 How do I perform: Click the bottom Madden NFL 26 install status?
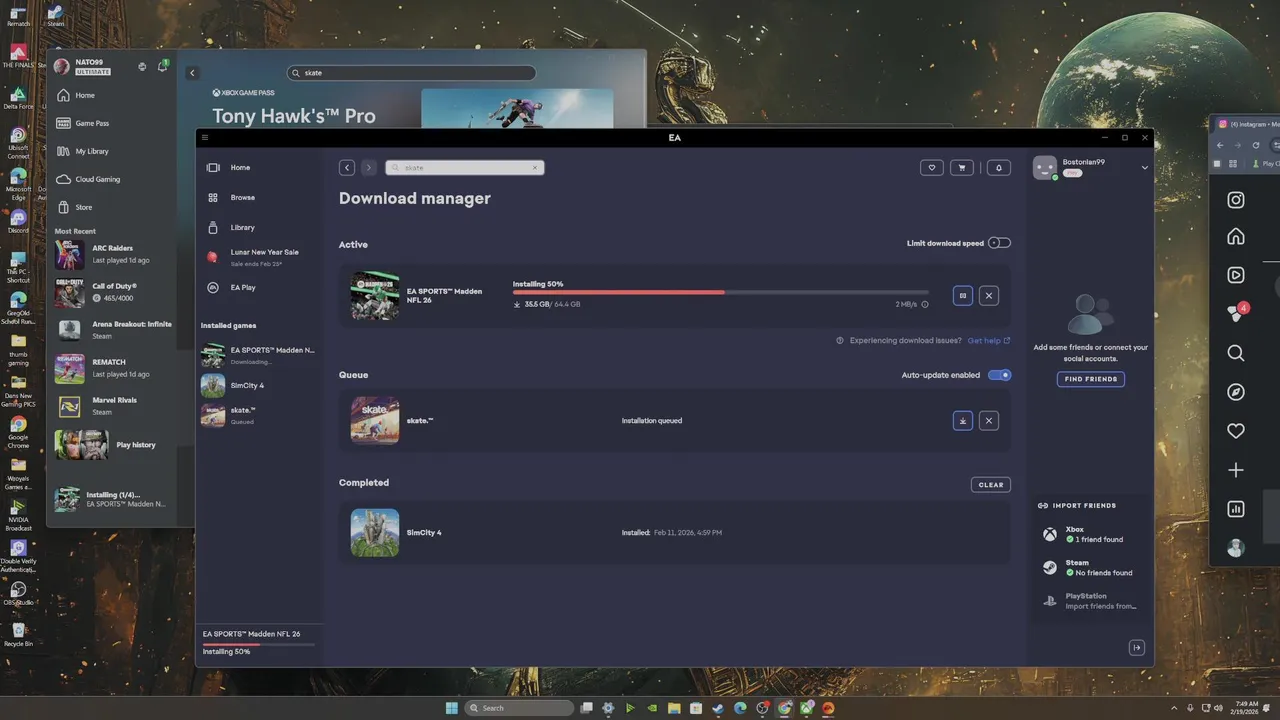tap(259, 642)
